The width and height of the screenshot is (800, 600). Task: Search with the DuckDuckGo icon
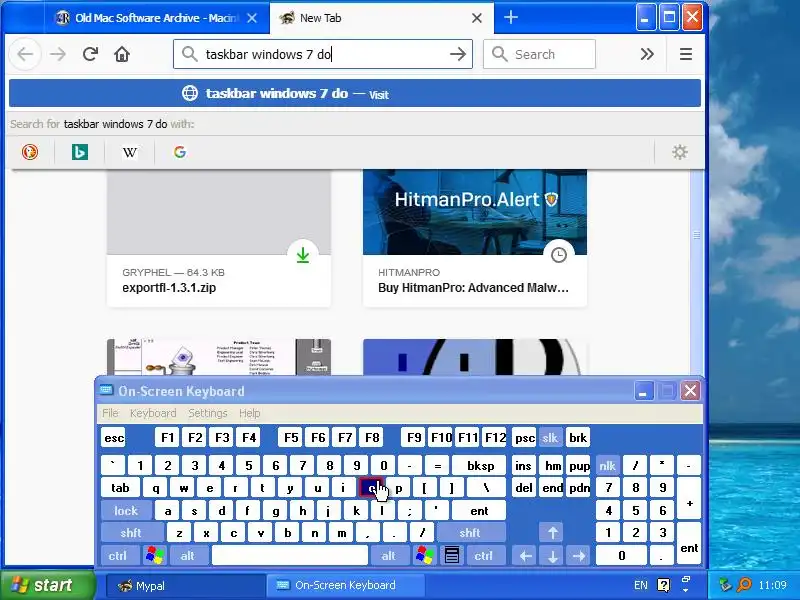point(30,152)
